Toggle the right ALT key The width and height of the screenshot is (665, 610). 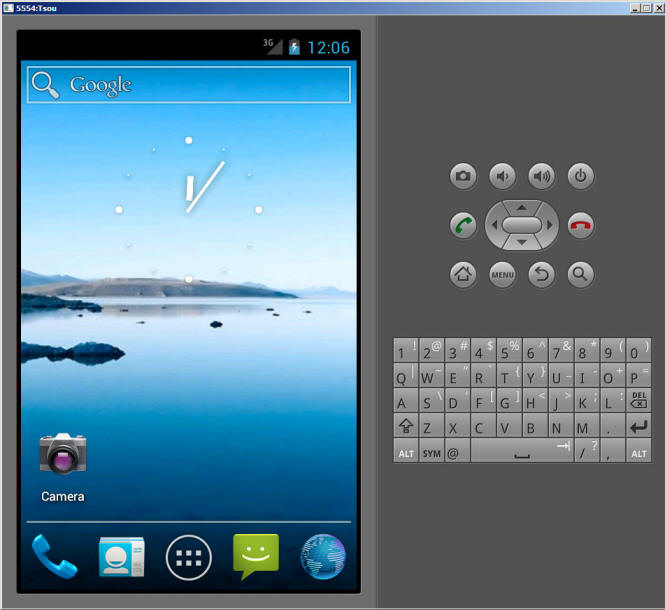click(x=639, y=451)
